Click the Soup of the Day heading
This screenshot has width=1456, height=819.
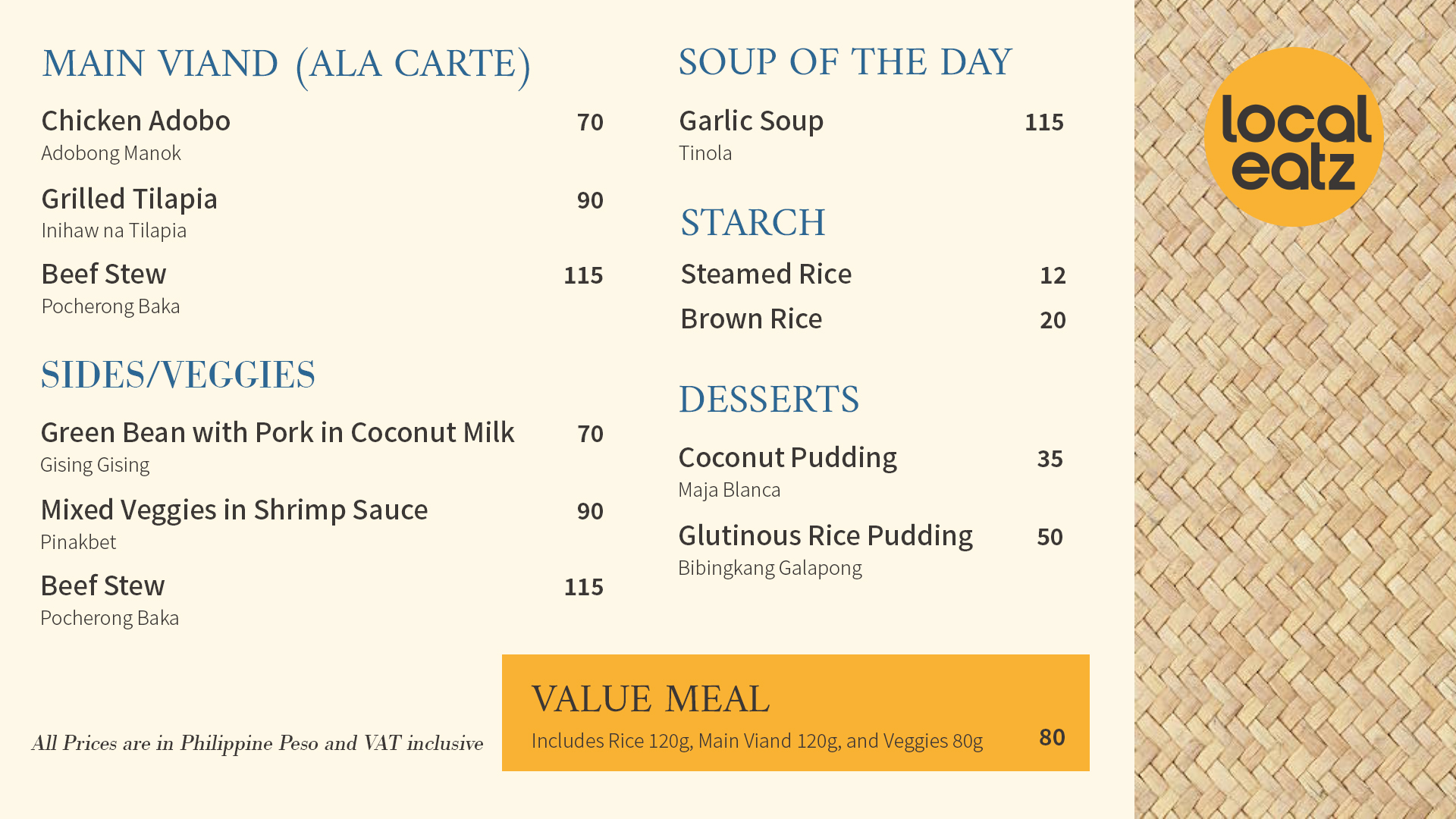point(845,63)
